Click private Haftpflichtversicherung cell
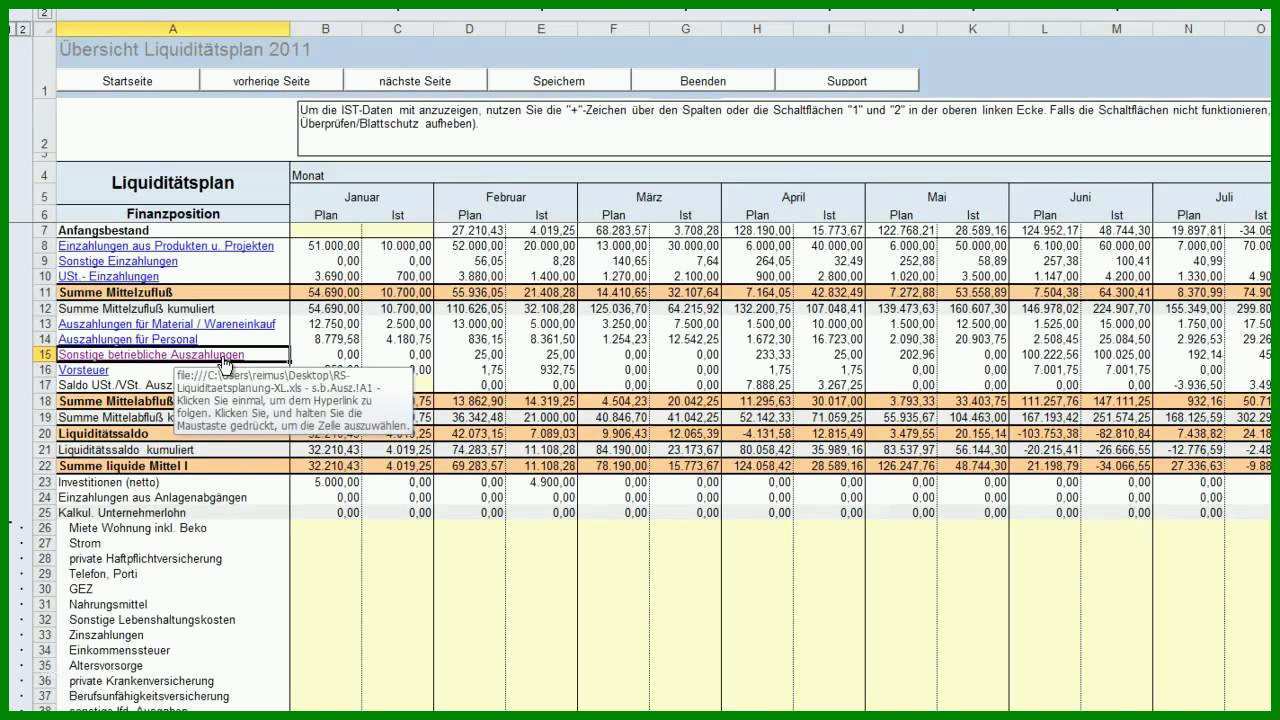Image resolution: width=1280 pixels, height=720 pixels. 173,558
